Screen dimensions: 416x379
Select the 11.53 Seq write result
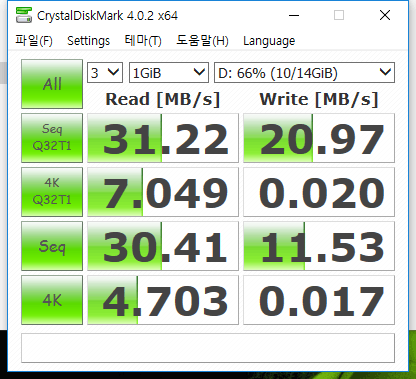(319, 246)
